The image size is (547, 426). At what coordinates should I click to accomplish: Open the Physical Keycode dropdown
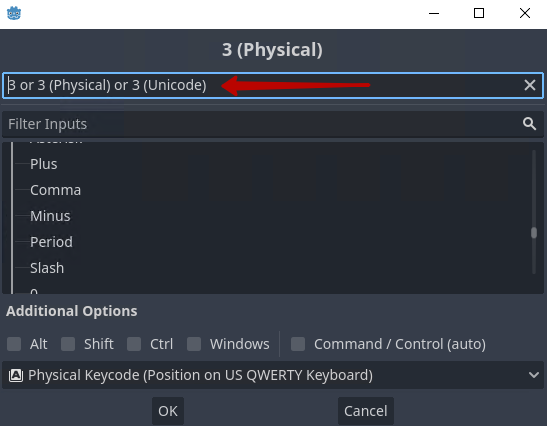point(273,375)
